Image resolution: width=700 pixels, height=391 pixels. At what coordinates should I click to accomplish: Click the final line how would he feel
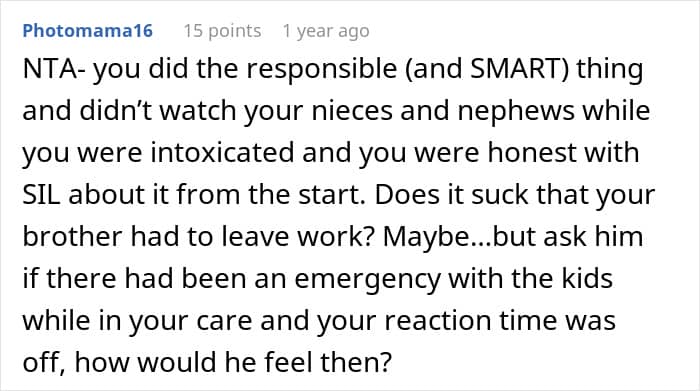coord(207,362)
